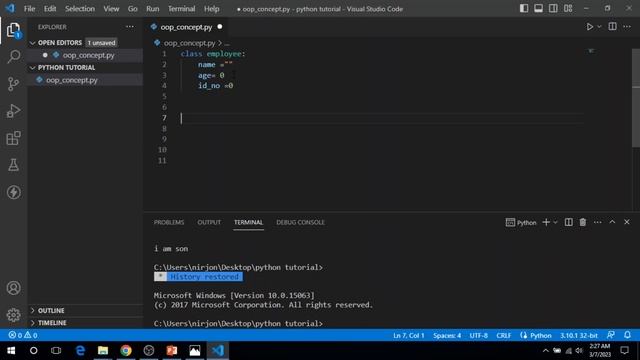This screenshot has height=360, width=640.
Task: Select language mode Python in status bar
Action: (x=540, y=335)
